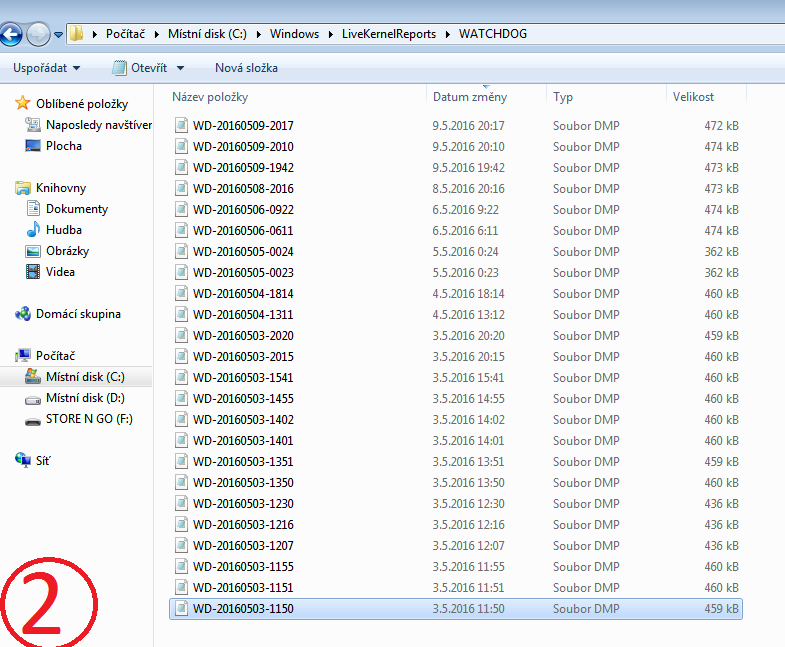Open the Uspořádat dropdown menu
Screen dimensions: 785x647
point(47,68)
